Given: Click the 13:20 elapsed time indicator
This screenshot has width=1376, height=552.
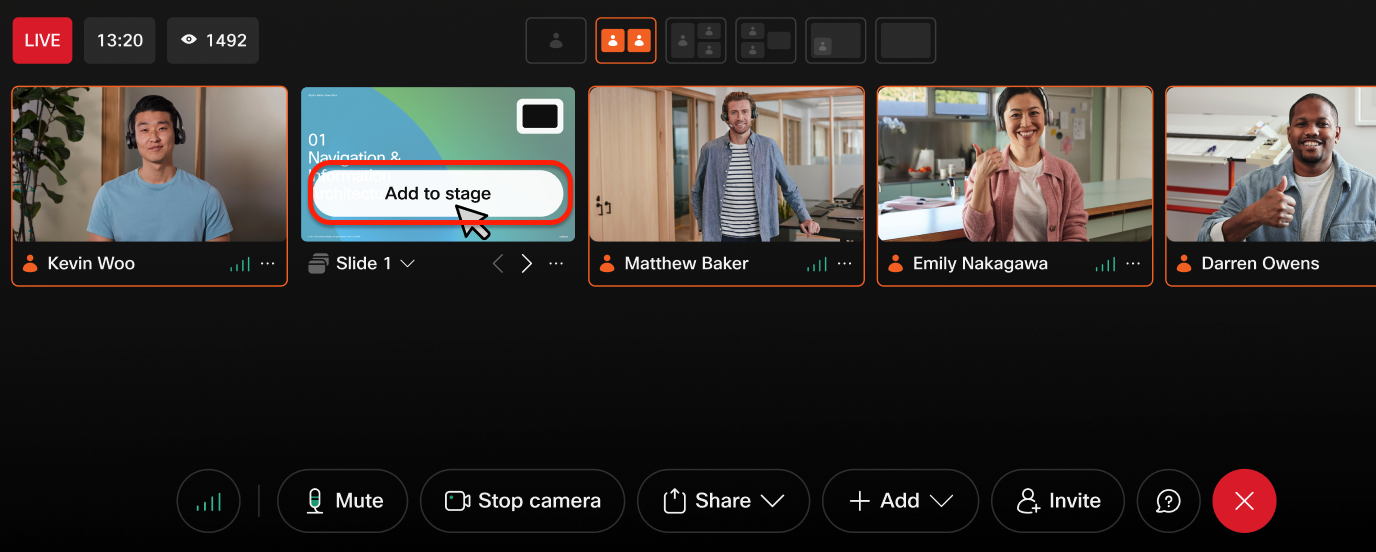Looking at the screenshot, I should tap(120, 41).
